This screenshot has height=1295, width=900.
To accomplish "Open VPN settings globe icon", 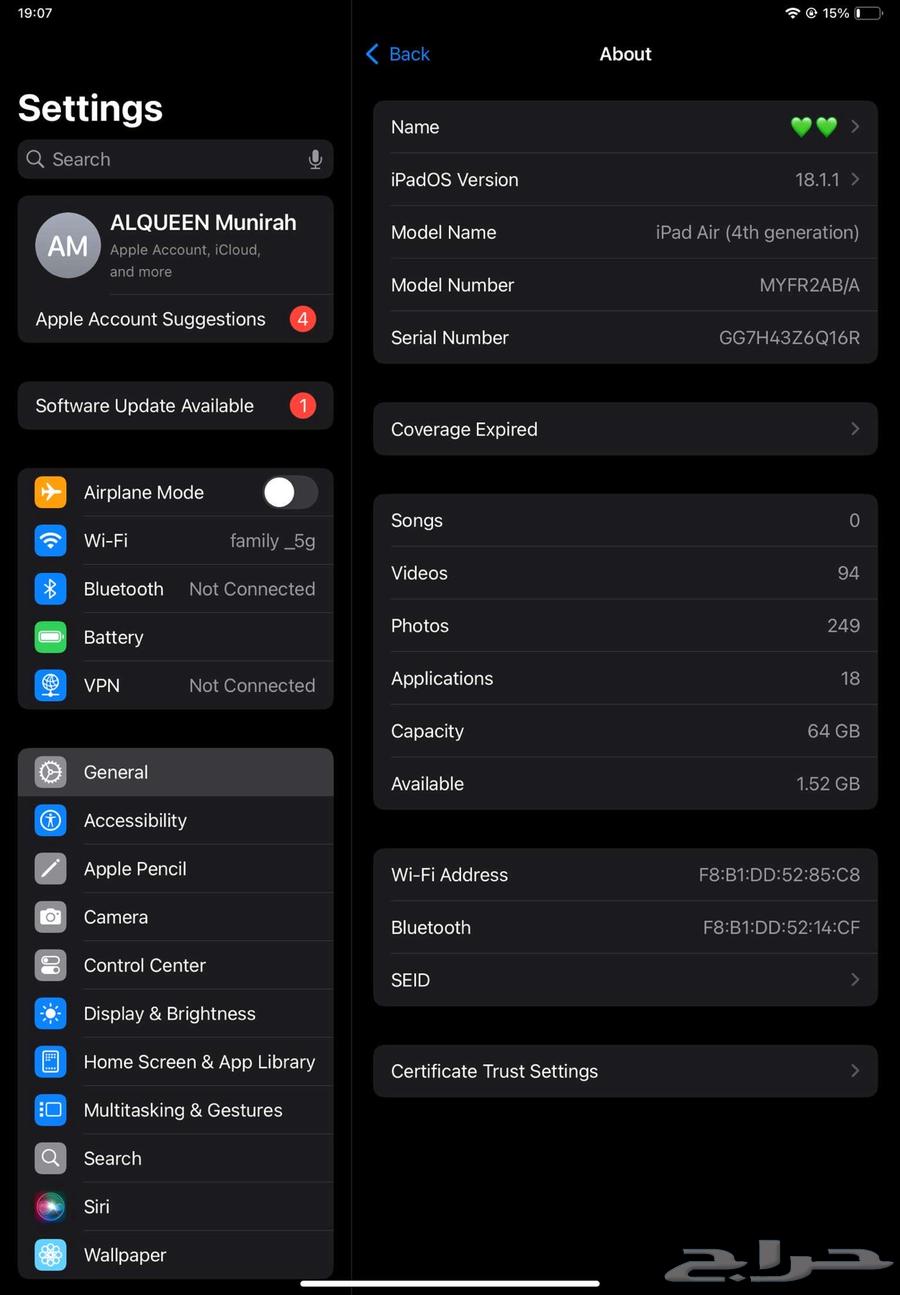I will (51, 685).
